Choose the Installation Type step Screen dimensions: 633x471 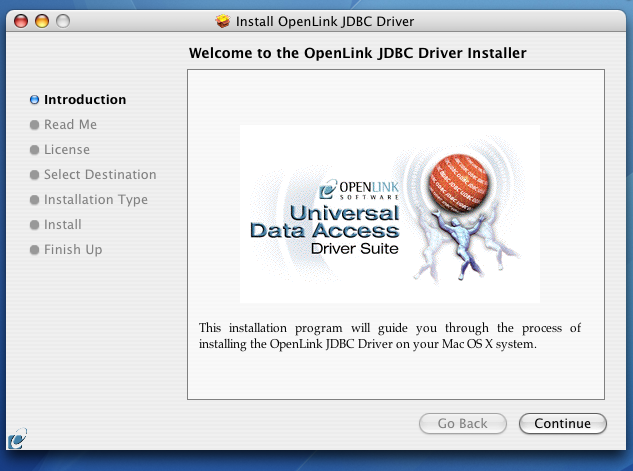click(96, 200)
